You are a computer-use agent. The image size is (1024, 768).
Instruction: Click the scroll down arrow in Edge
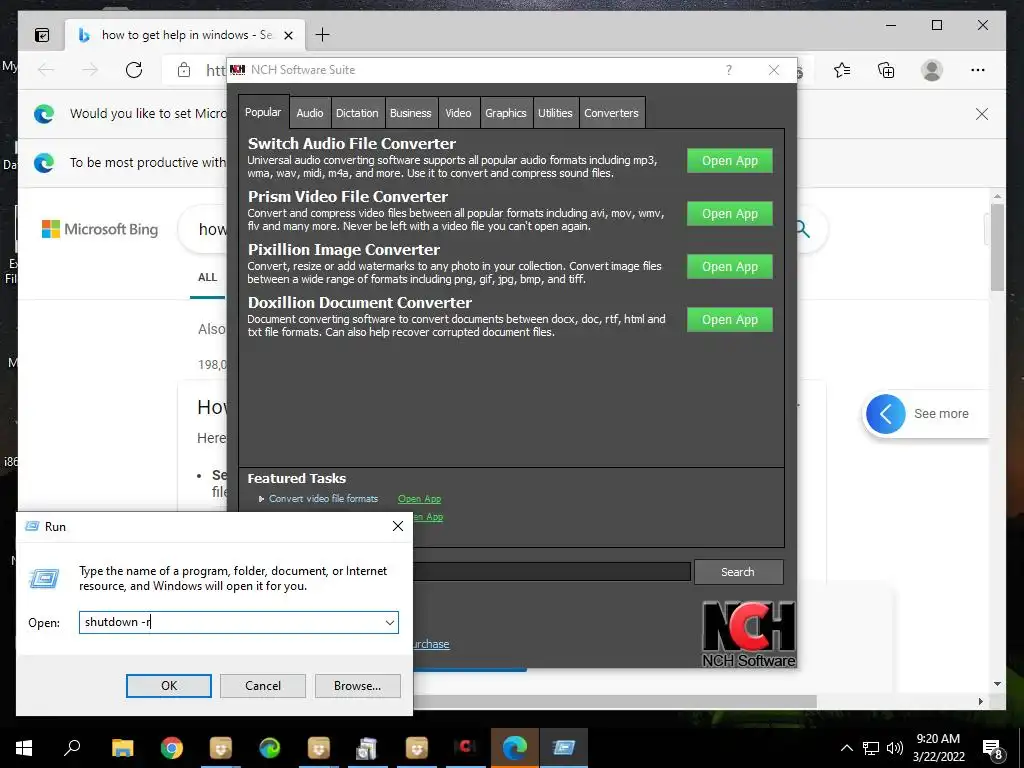click(x=997, y=684)
